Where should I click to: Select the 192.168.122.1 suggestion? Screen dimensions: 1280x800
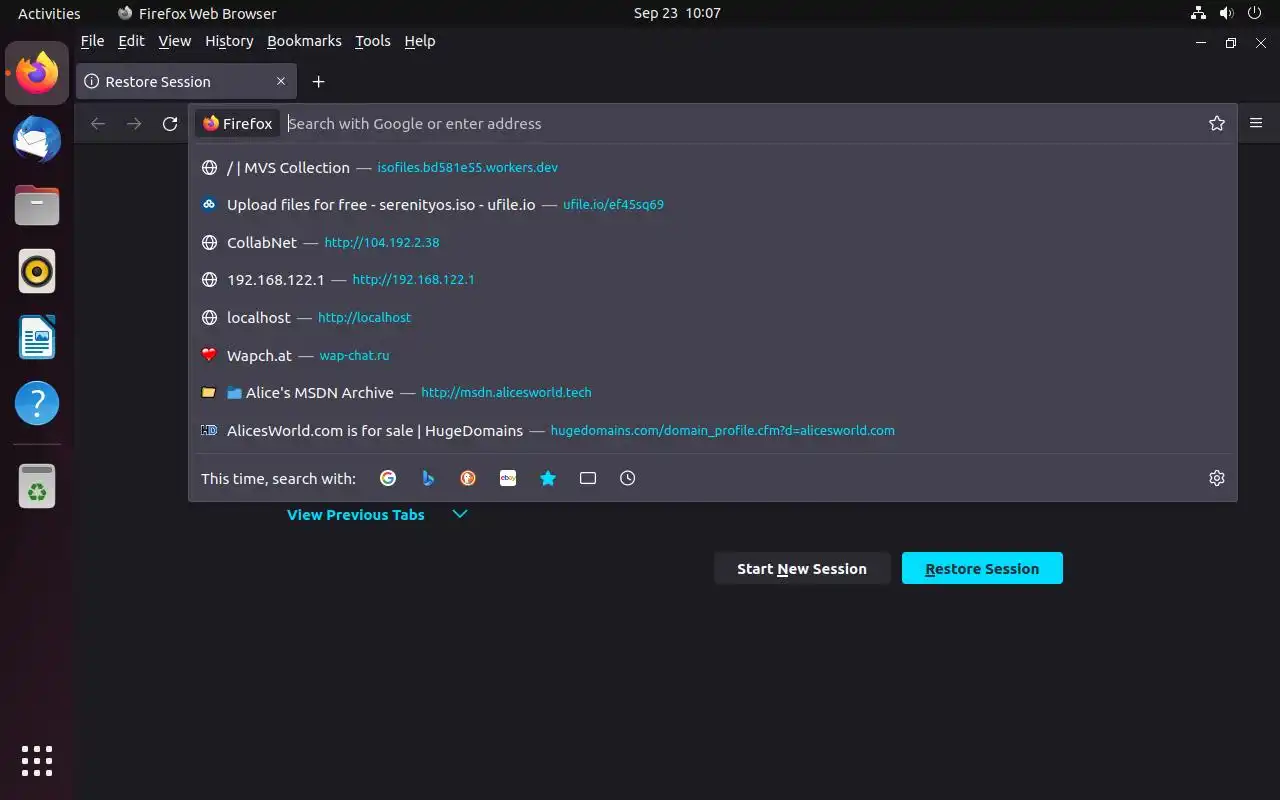[x=712, y=279]
